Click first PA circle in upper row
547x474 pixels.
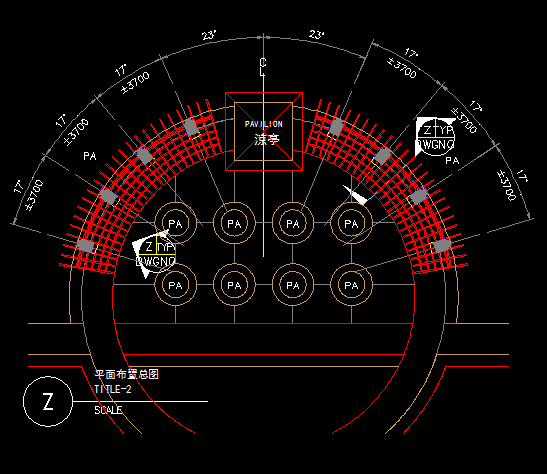(x=175, y=223)
